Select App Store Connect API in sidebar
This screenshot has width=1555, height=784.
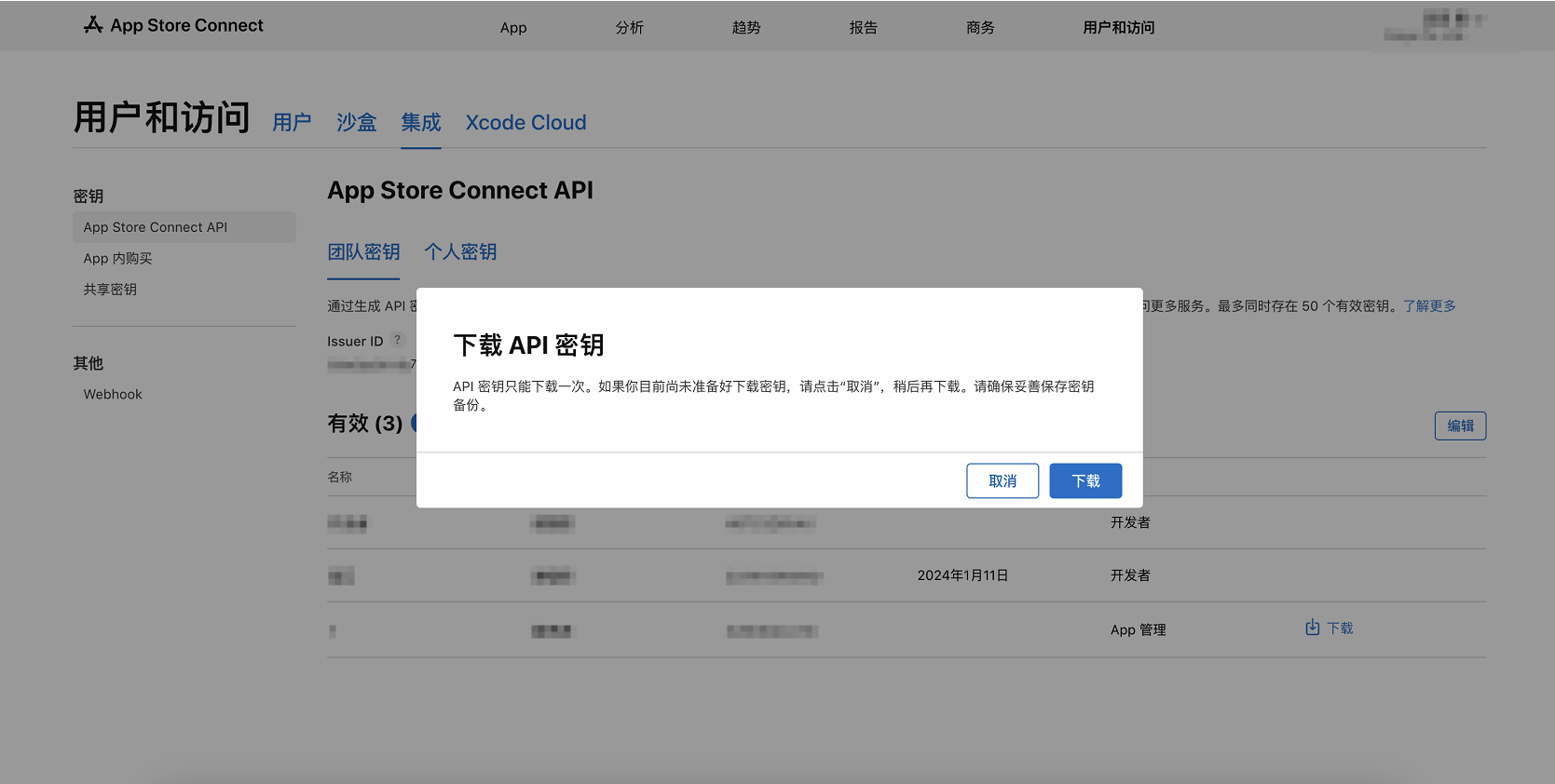(x=184, y=227)
